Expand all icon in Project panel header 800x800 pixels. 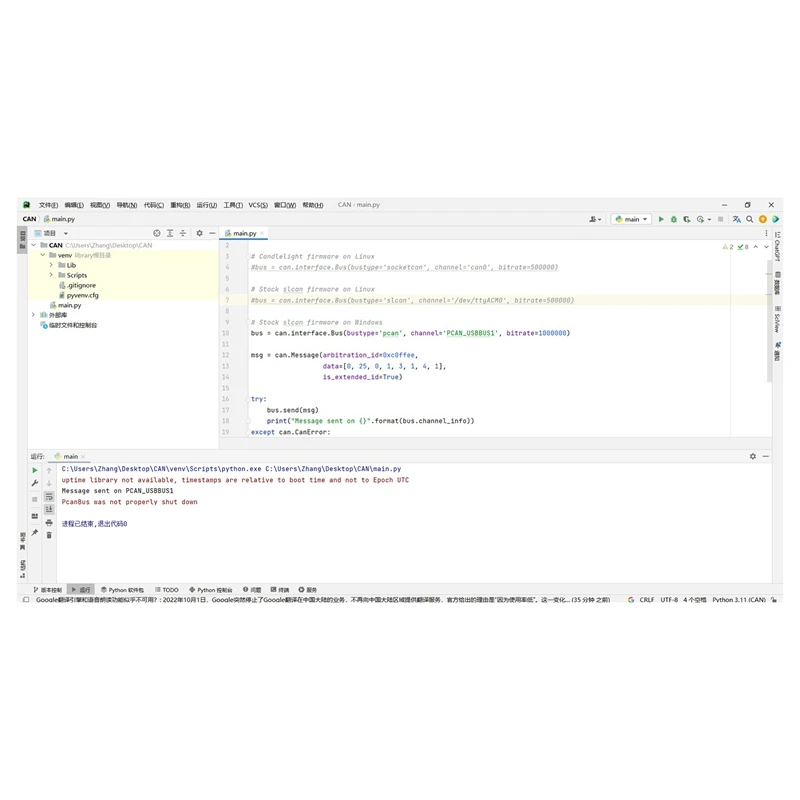pyautogui.click(x=170, y=233)
